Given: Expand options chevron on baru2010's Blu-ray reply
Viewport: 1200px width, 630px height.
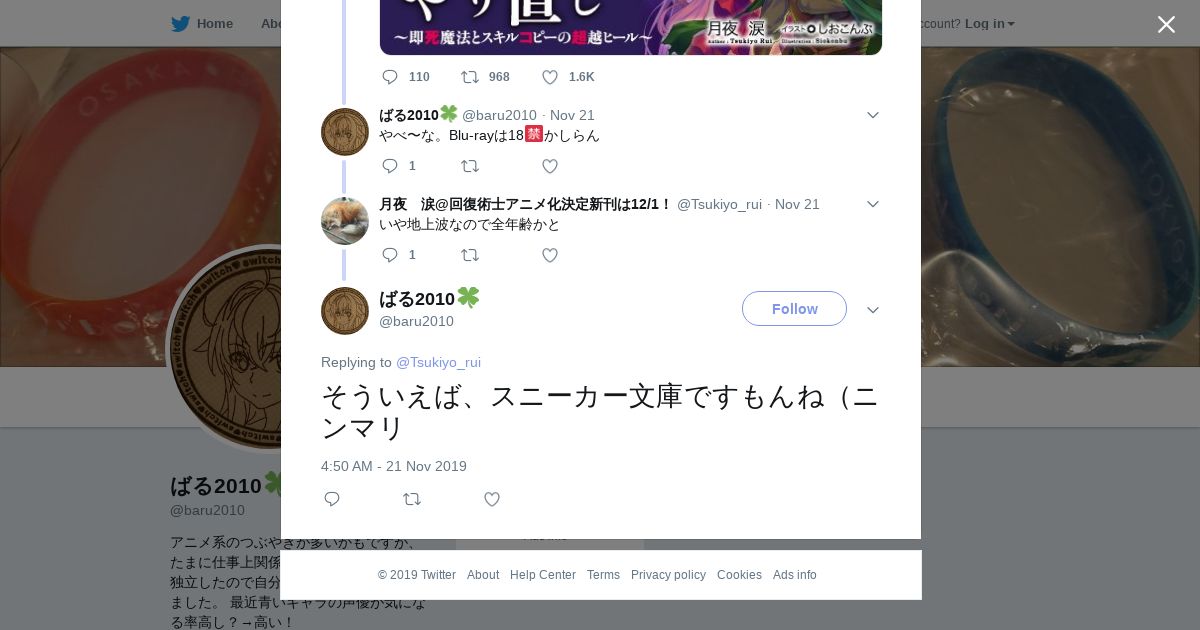Looking at the screenshot, I should tap(872, 115).
